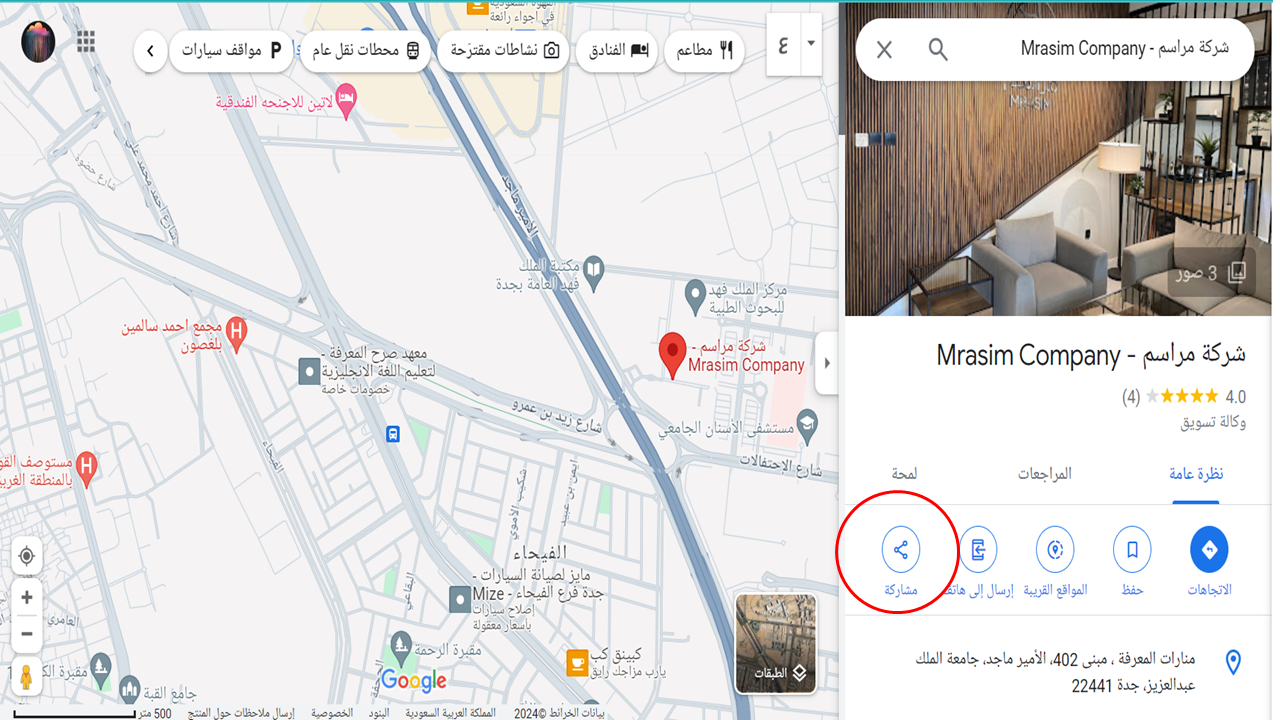Screen dimensions: 1280x720
Task: Open the Layers (الطبقات) satellite thumbnail
Action: point(776,644)
